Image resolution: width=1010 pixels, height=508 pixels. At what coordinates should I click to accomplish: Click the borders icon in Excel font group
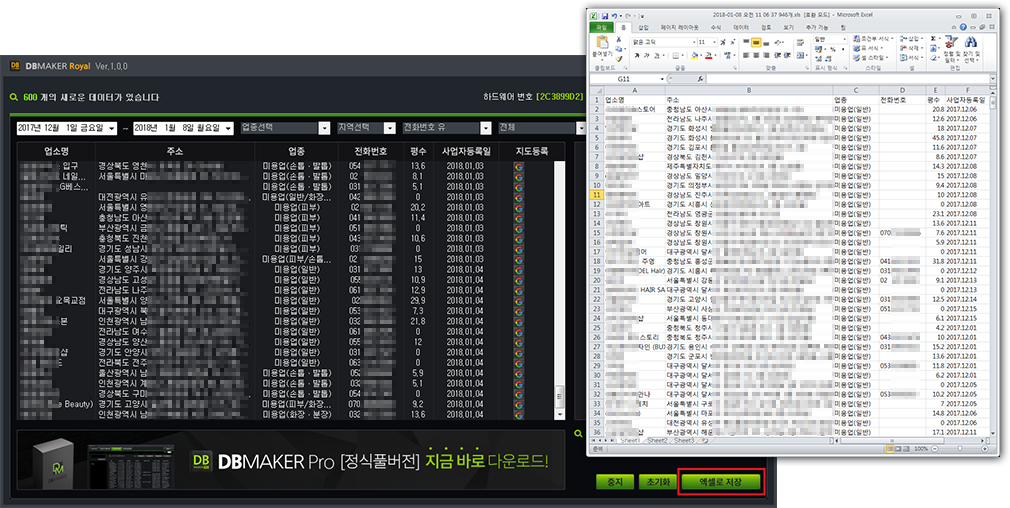(676, 56)
